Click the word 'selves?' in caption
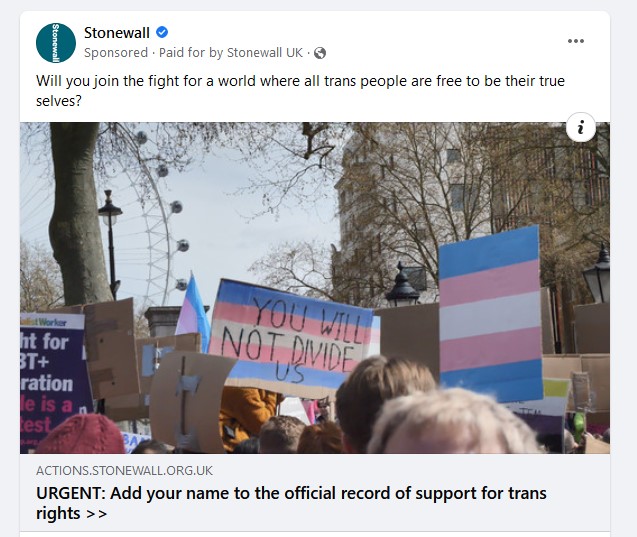This screenshot has width=637, height=537. [x=59, y=101]
